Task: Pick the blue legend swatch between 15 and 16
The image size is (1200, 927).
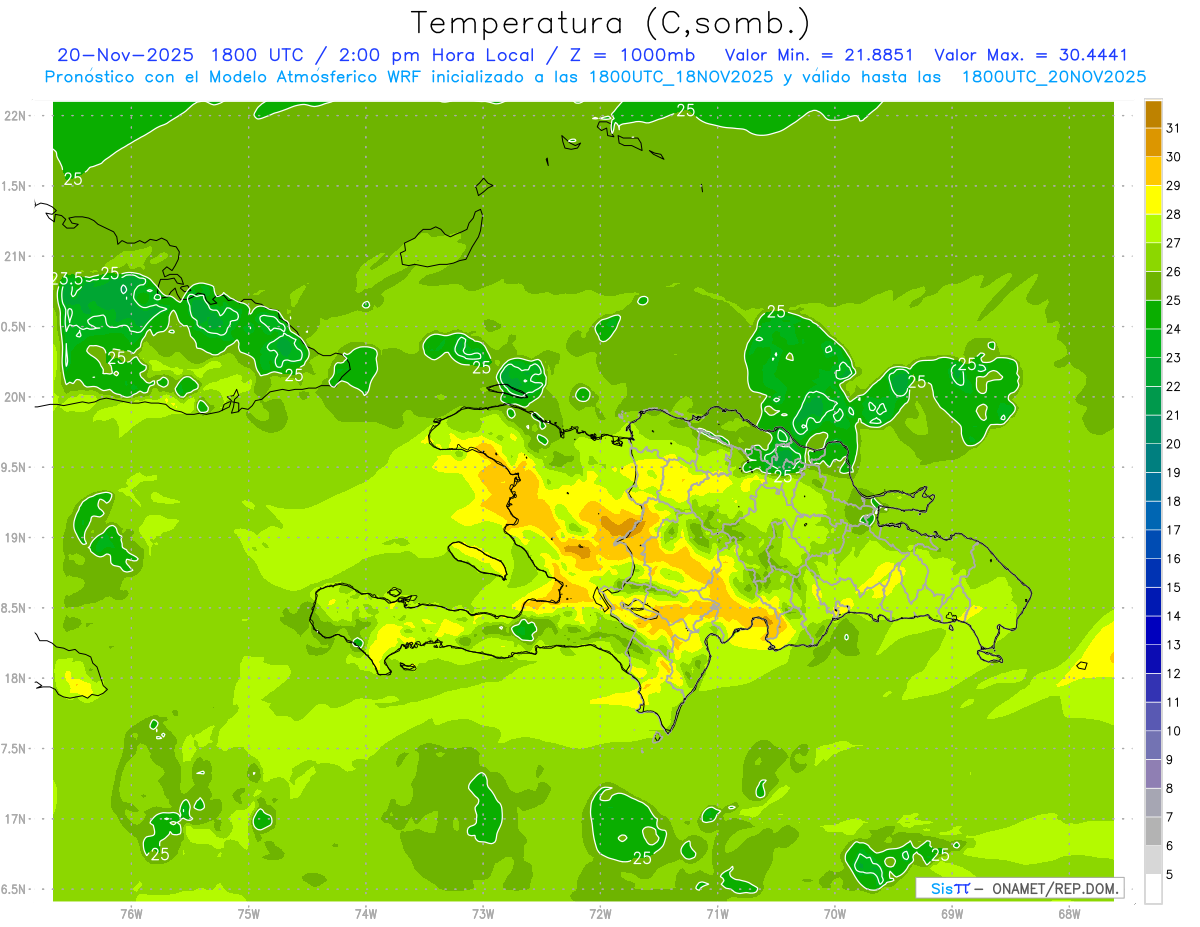Action: click(x=1153, y=573)
